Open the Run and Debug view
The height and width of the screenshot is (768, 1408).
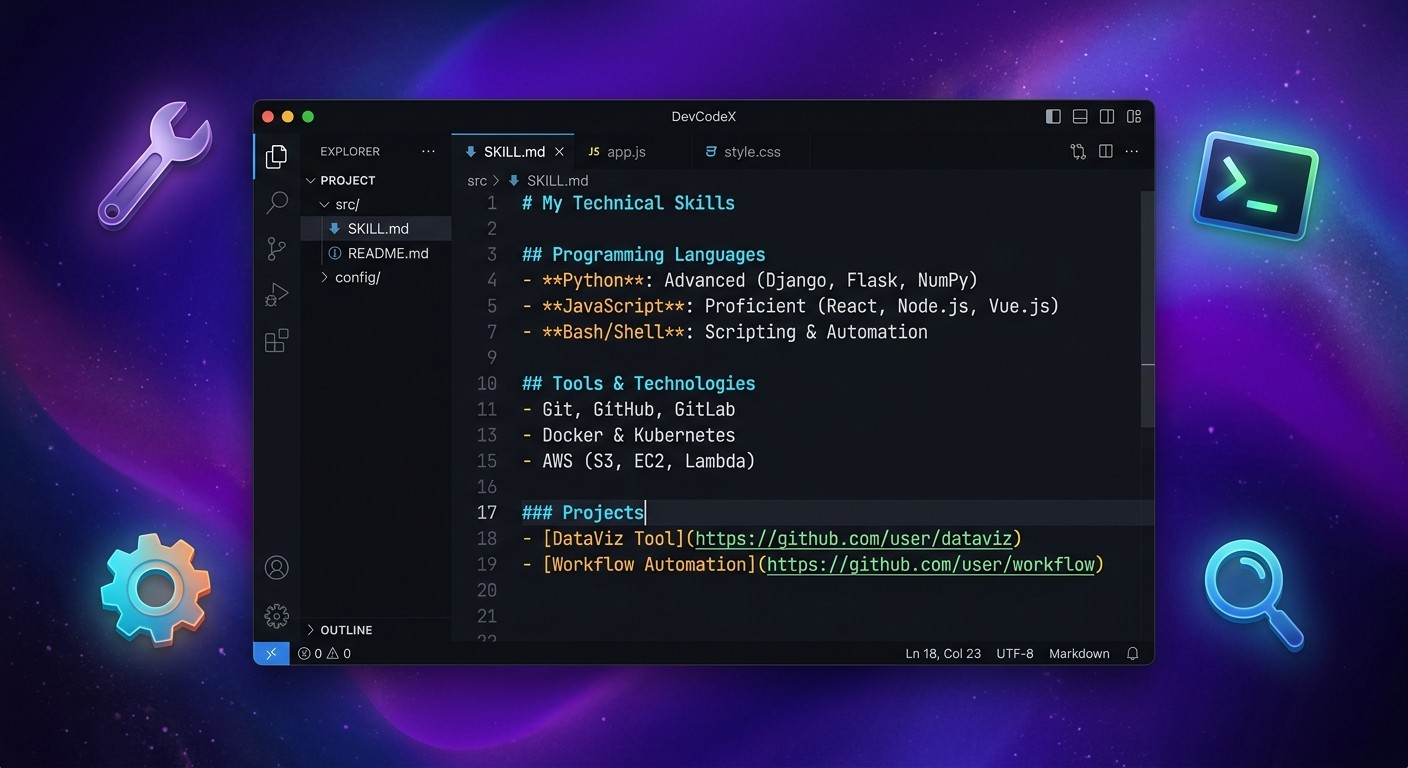point(277,295)
